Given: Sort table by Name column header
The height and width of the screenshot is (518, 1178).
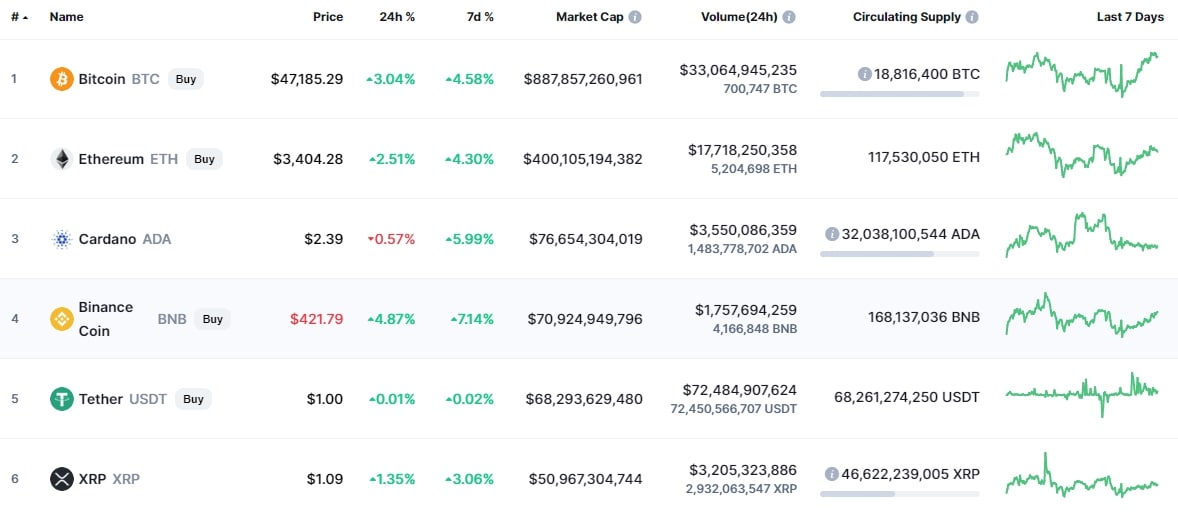Looking at the screenshot, I should [x=67, y=17].
